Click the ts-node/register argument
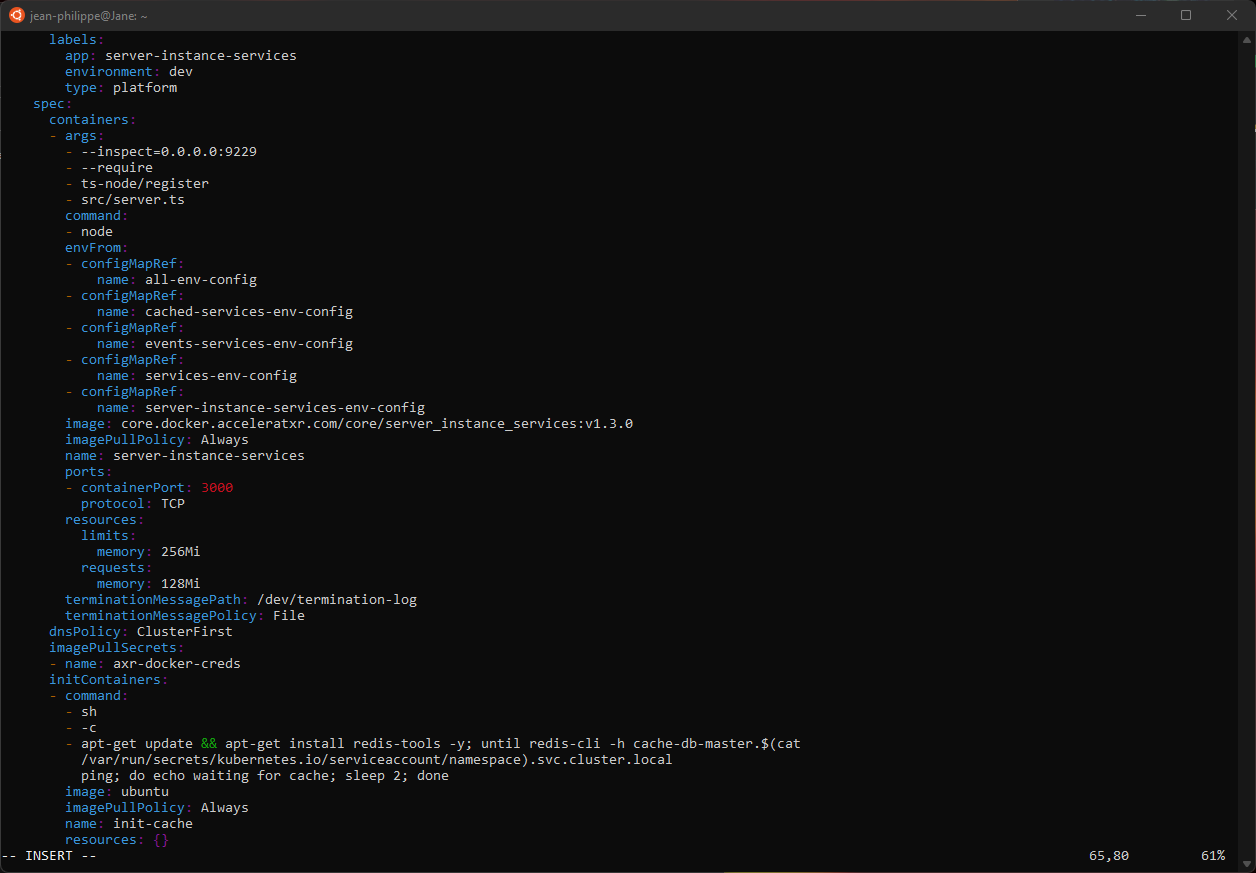The height and width of the screenshot is (873, 1256). (145, 184)
